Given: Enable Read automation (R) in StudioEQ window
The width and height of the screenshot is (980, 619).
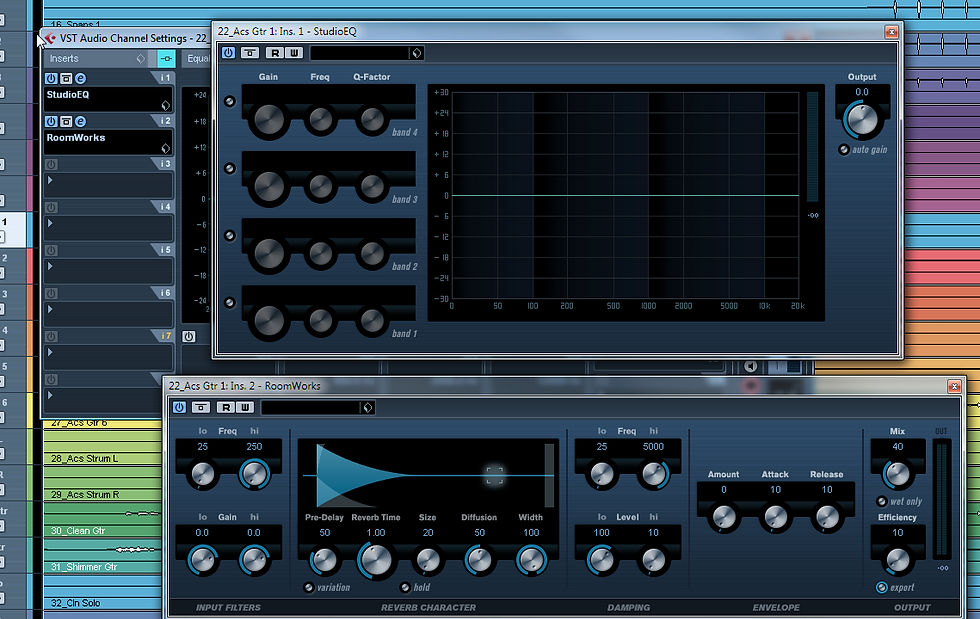Looking at the screenshot, I should 275,53.
